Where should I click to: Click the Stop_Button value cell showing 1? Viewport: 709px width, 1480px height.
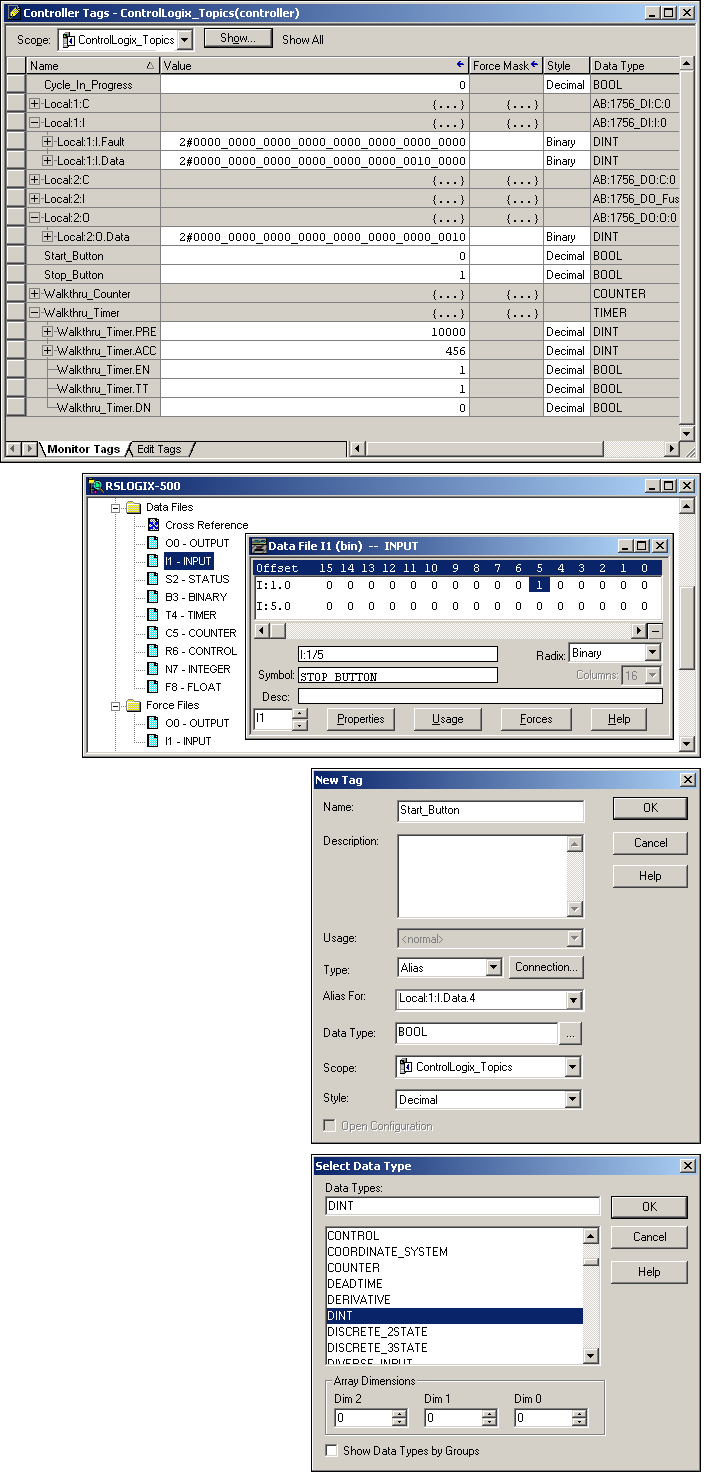click(315, 275)
